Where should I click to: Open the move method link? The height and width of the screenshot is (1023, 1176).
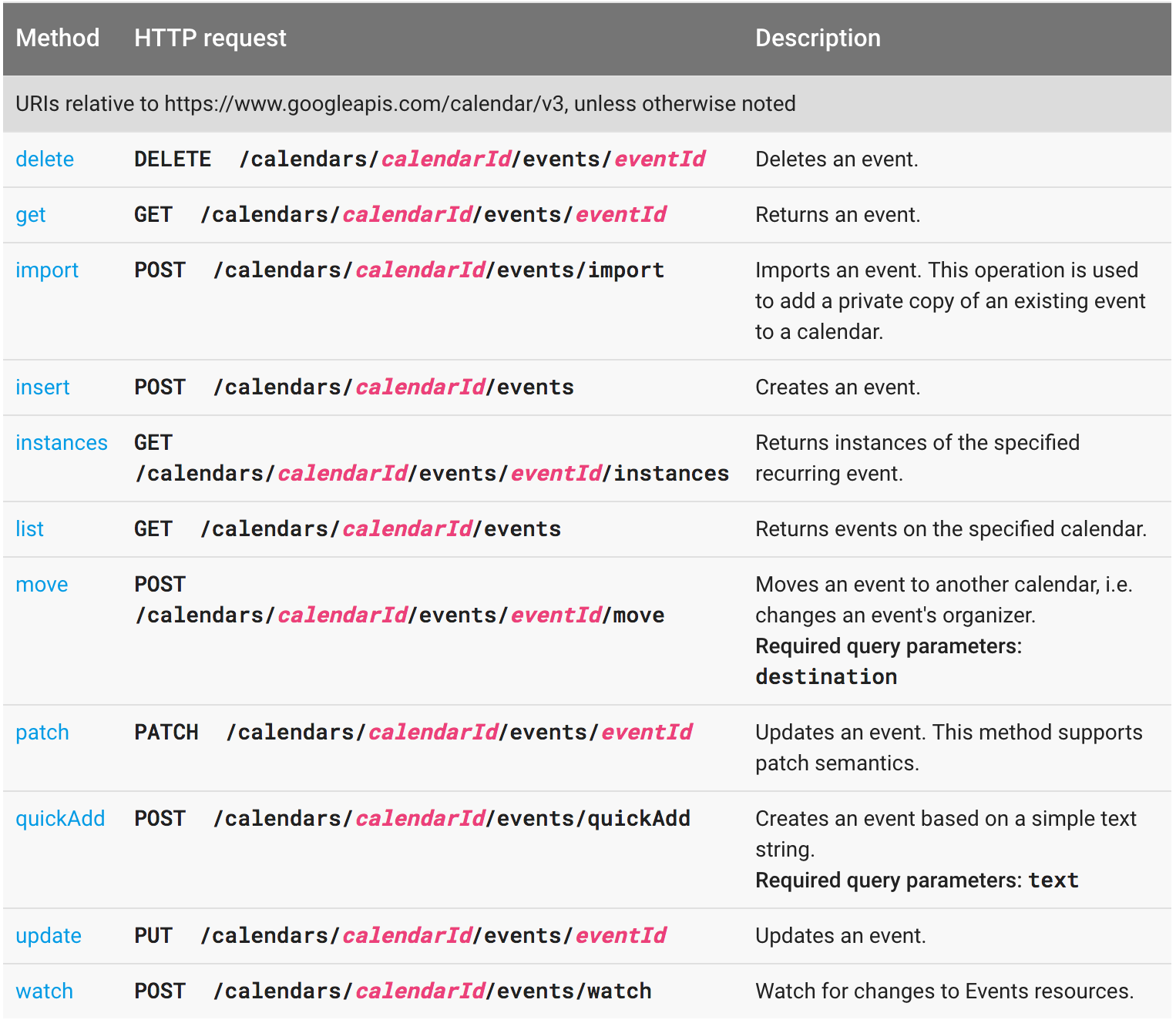point(42,585)
